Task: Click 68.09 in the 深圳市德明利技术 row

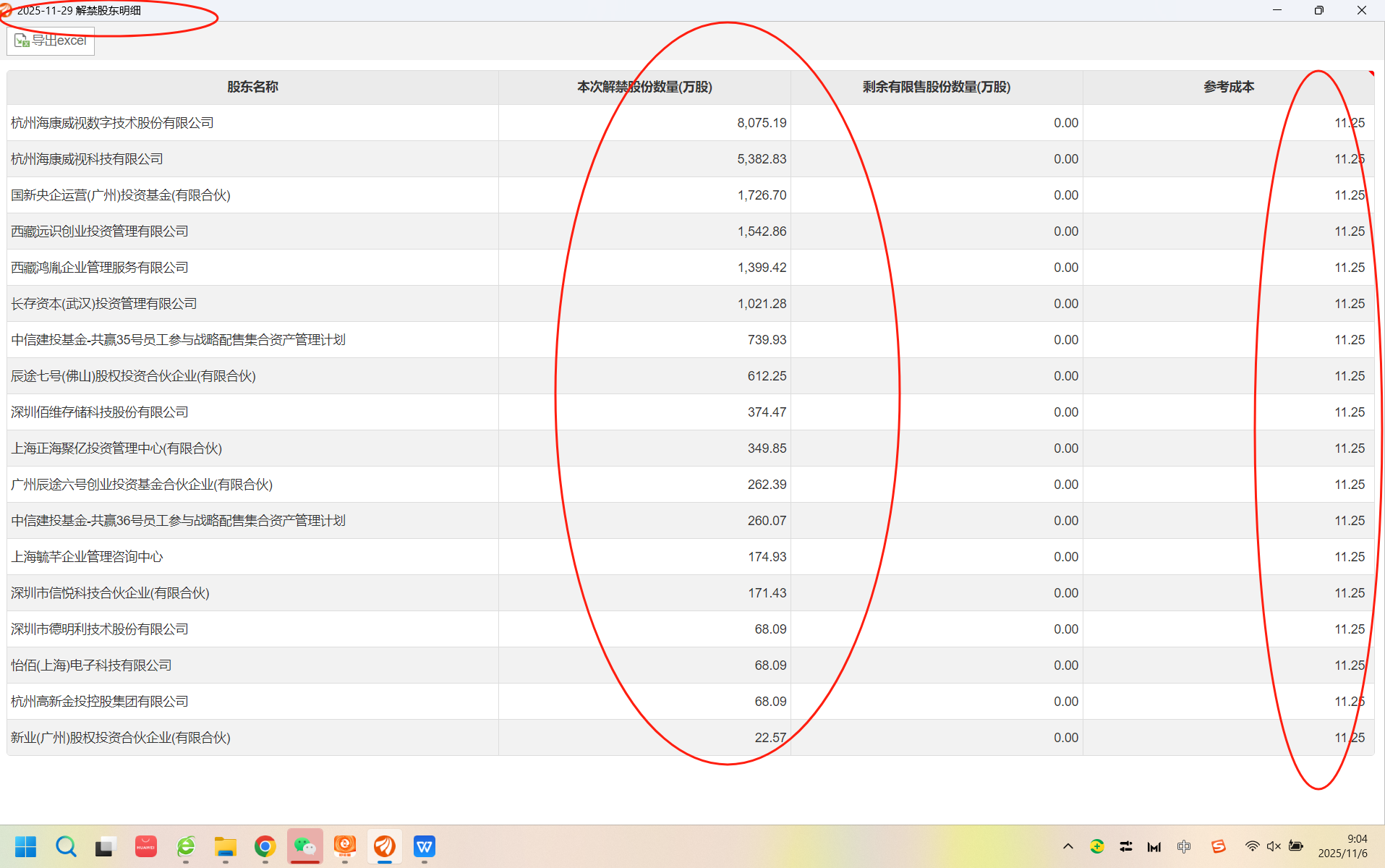Action: pos(770,629)
